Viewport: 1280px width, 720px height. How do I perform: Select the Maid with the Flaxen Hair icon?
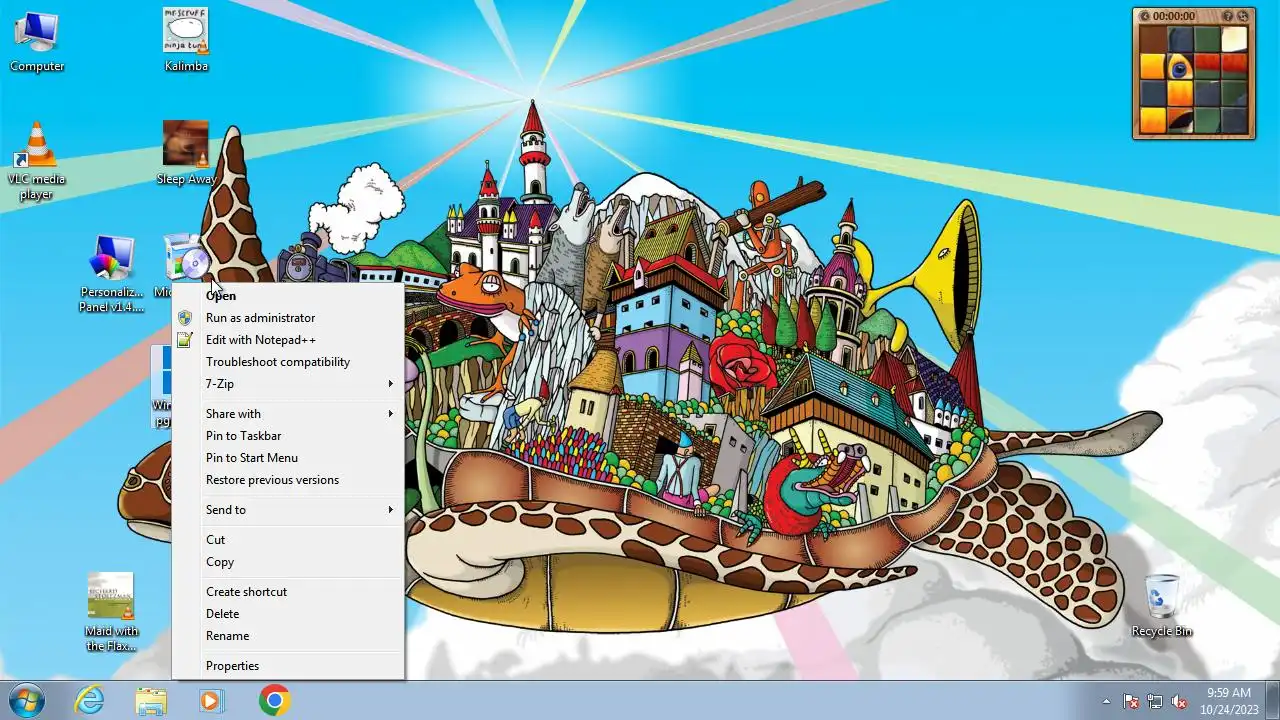coord(111,612)
